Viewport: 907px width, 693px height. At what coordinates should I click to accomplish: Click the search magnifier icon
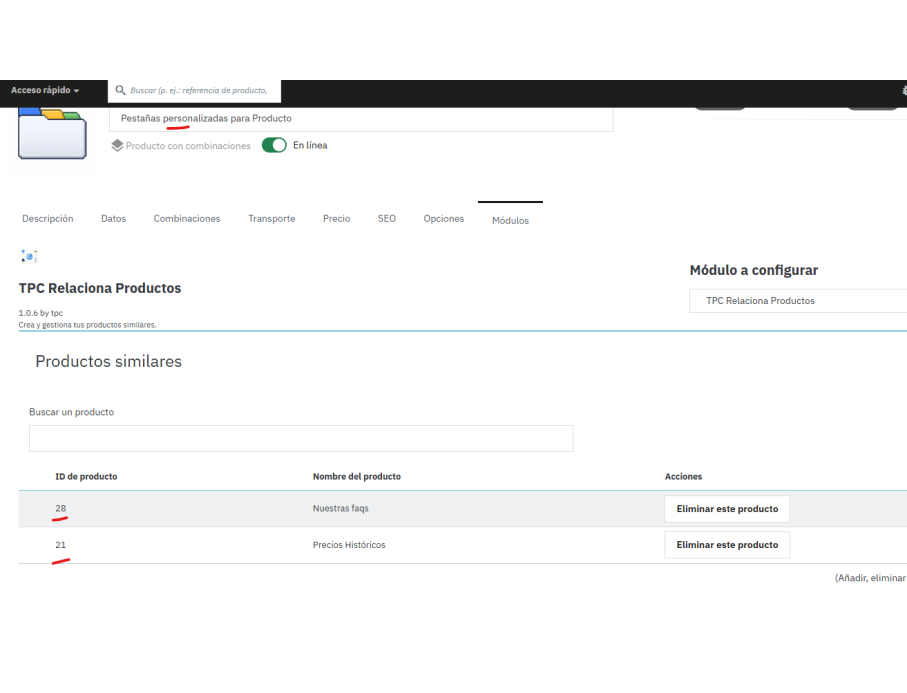120,90
